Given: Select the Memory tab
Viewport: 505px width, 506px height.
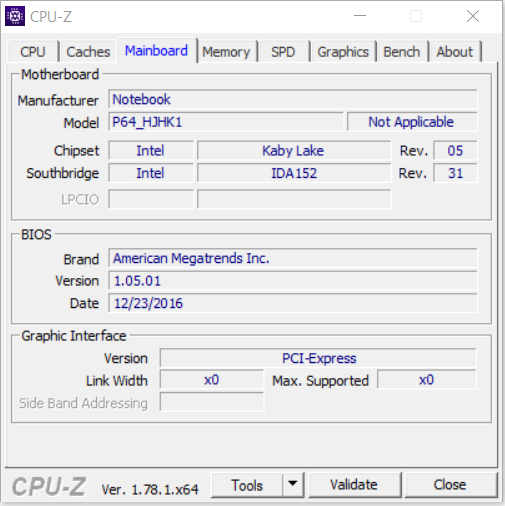Looking at the screenshot, I should tap(226, 52).
